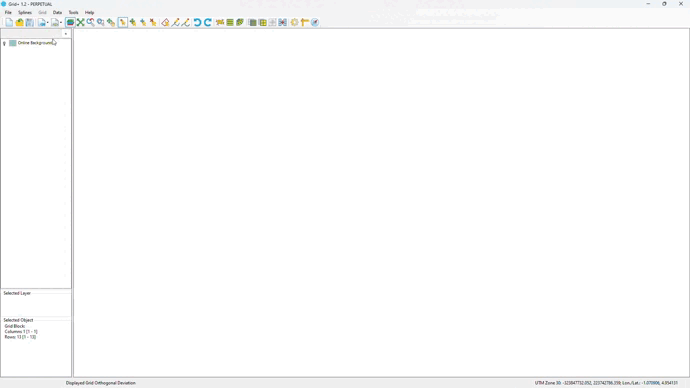This screenshot has height=388, width=690.
Task: Open settings with the yellow gear icon
Action: pyautogui.click(x=294, y=22)
